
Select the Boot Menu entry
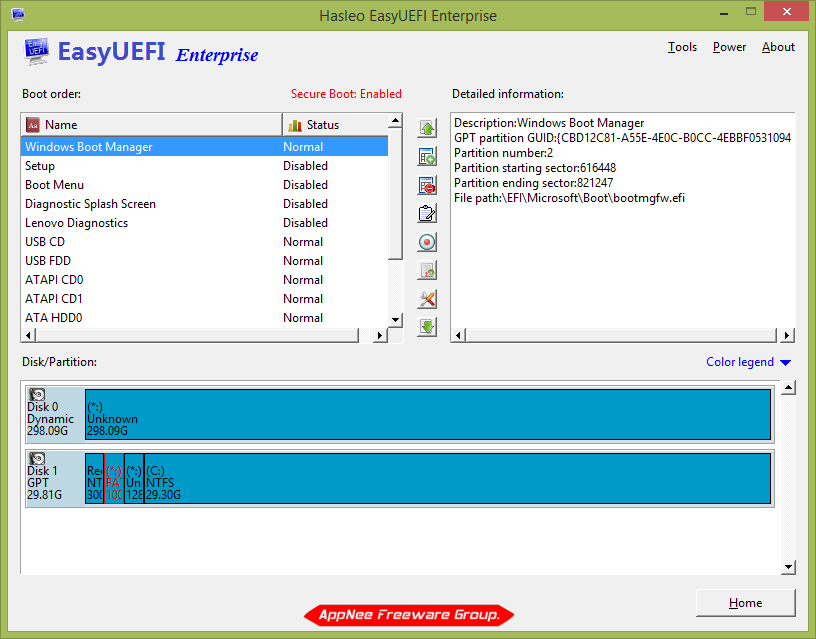[x=205, y=185]
